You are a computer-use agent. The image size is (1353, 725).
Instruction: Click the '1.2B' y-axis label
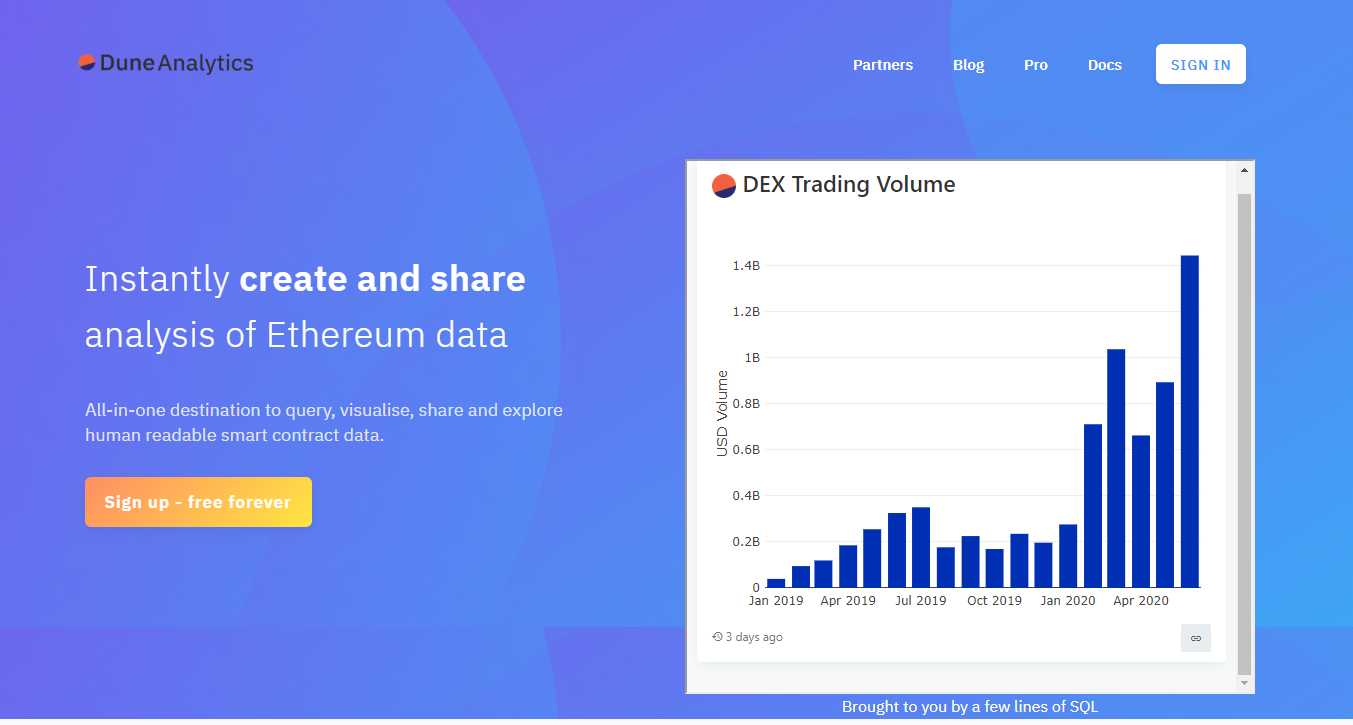[746, 312]
